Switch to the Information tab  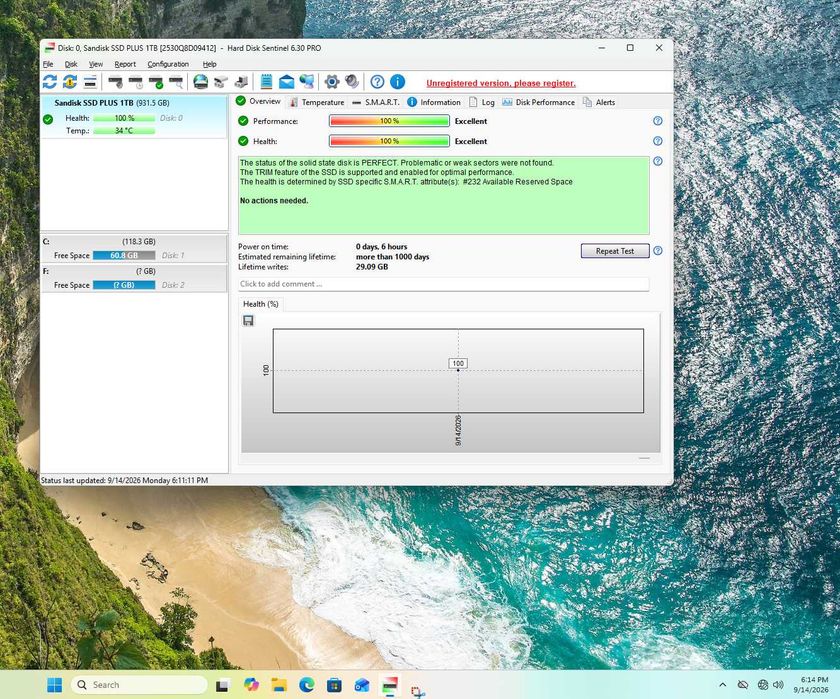point(434,102)
